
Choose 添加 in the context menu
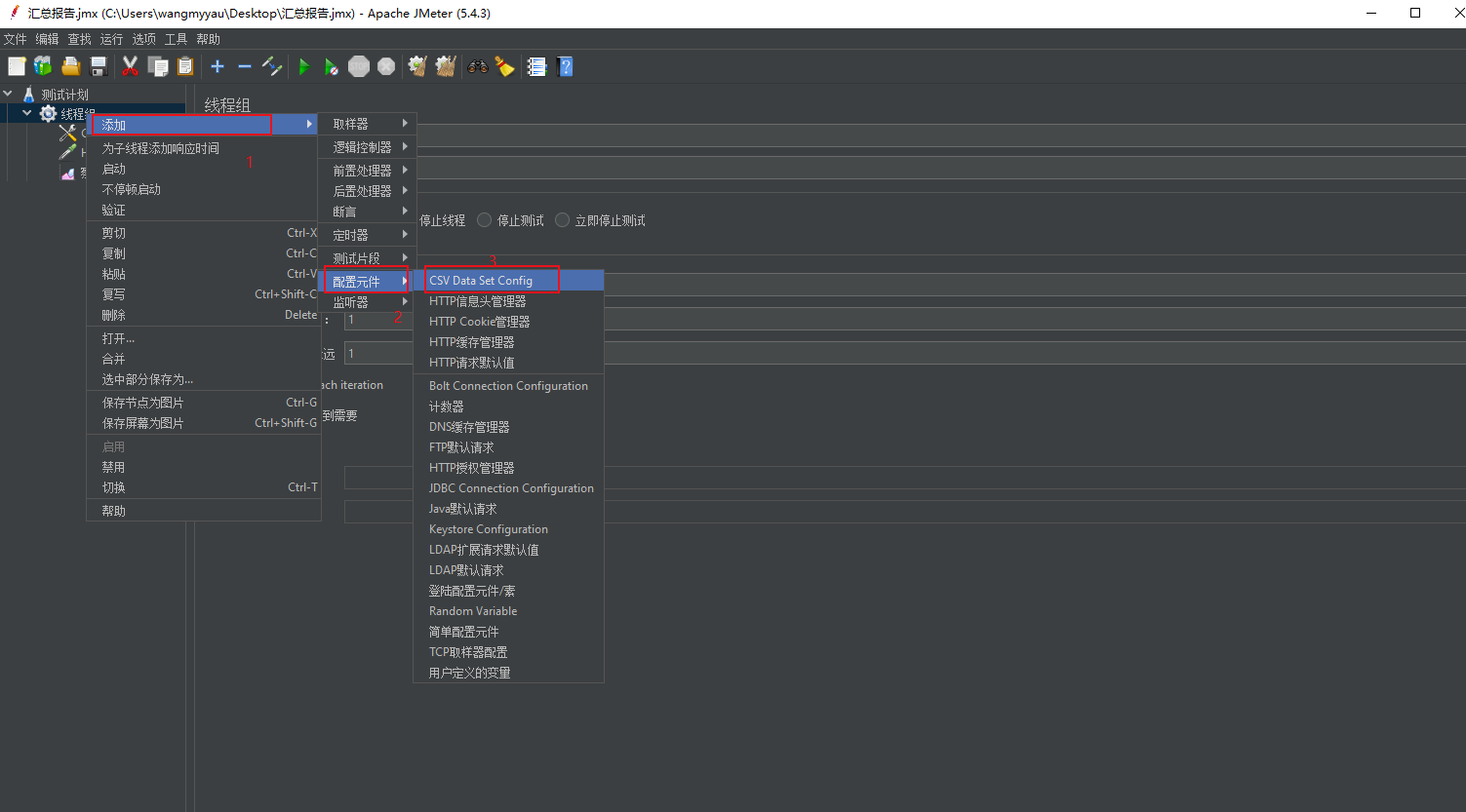204,125
